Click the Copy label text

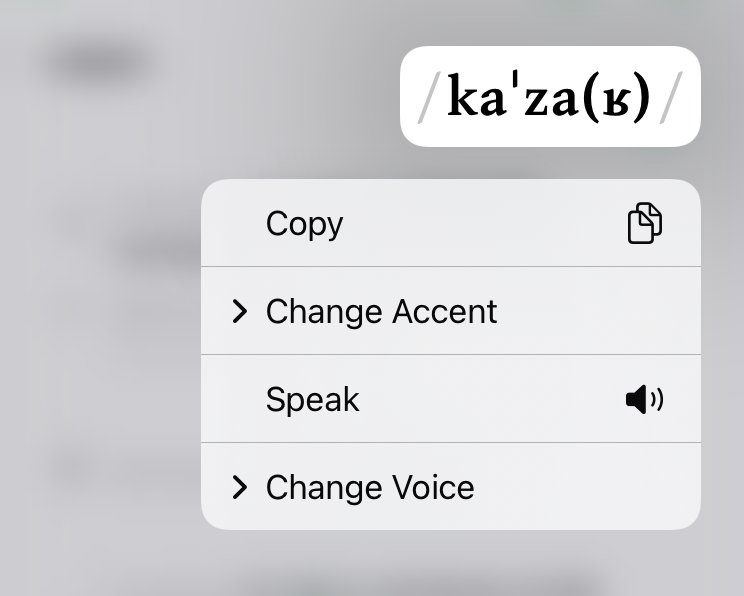click(x=304, y=224)
